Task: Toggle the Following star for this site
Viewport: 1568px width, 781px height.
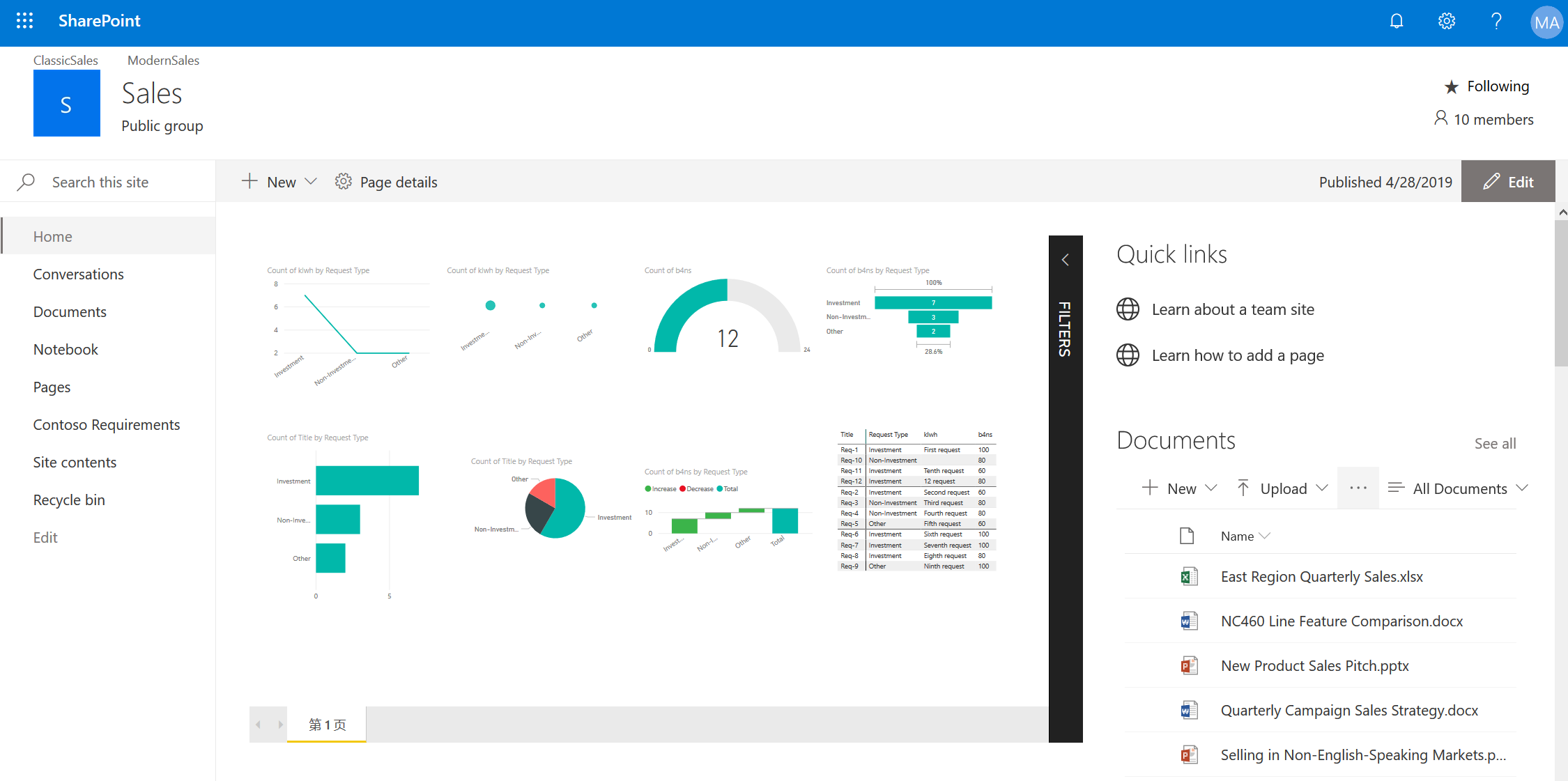Action: pyautogui.click(x=1451, y=86)
